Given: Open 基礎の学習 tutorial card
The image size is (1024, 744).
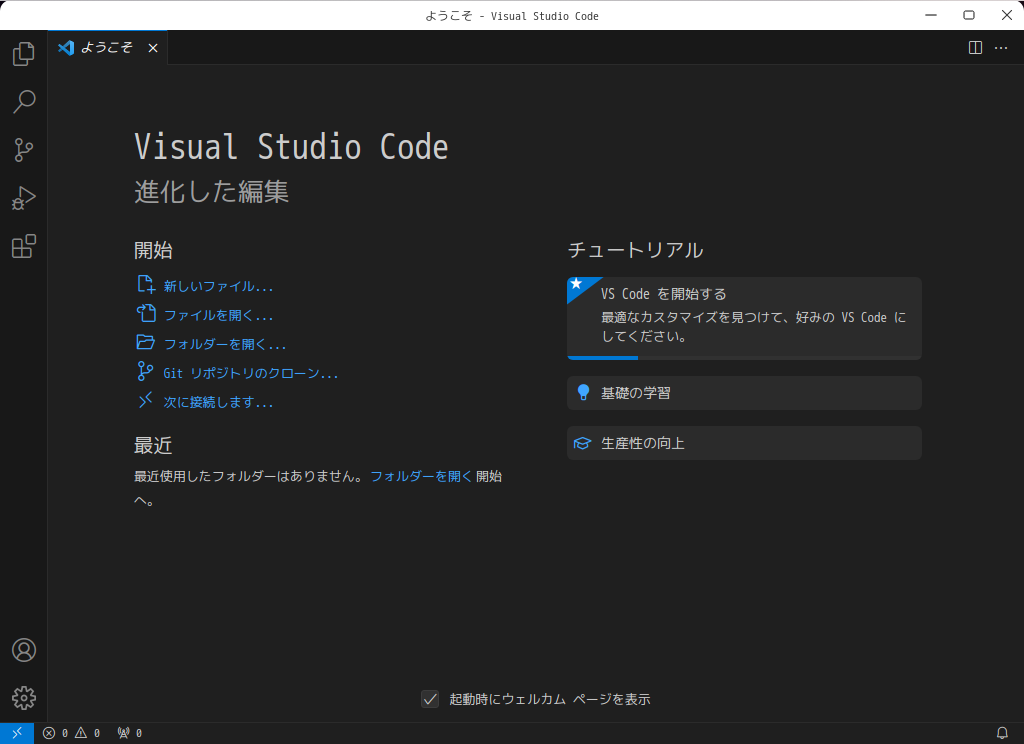Looking at the screenshot, I should [x=744, y=393].
